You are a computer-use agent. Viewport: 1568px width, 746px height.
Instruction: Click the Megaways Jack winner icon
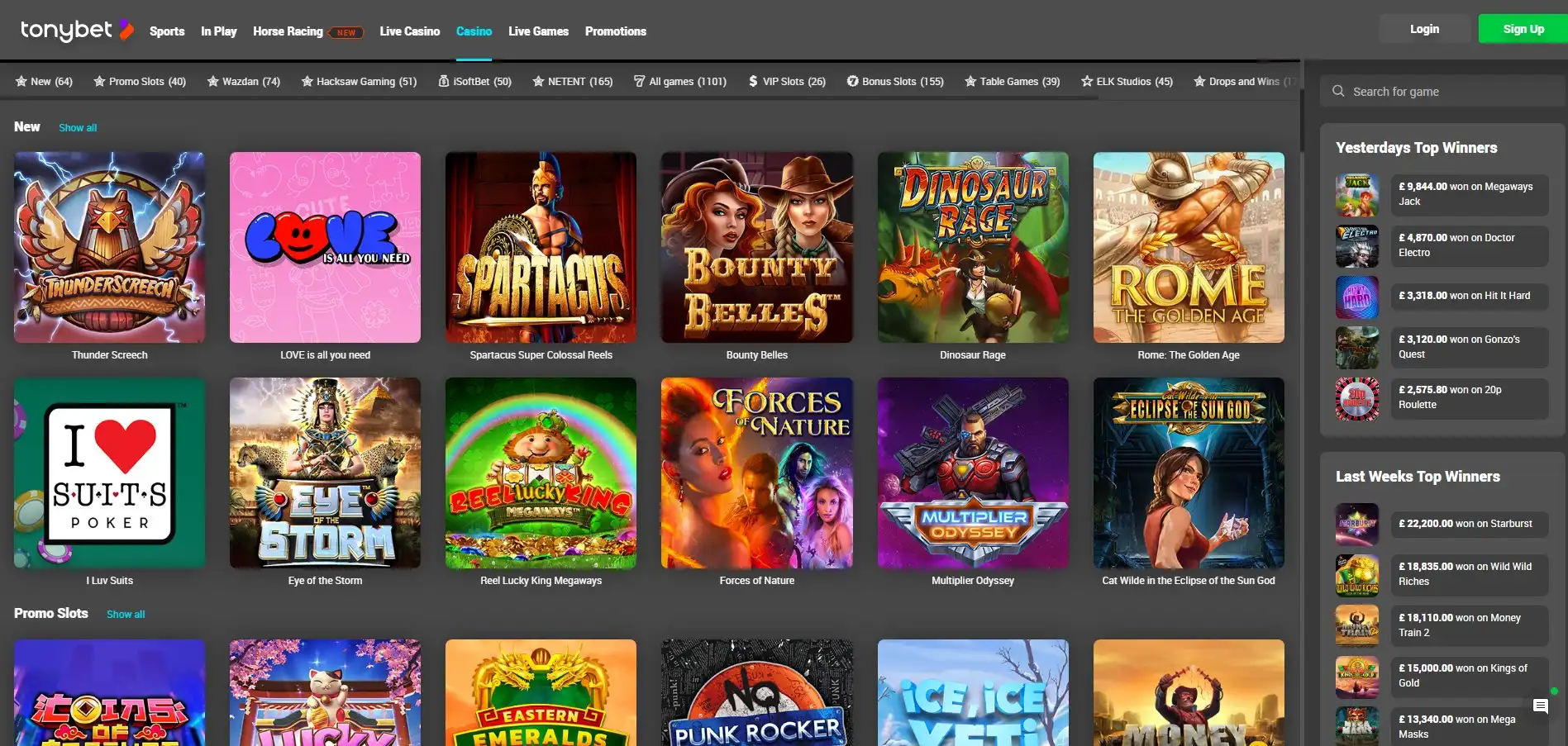(x=1356, y=195)
